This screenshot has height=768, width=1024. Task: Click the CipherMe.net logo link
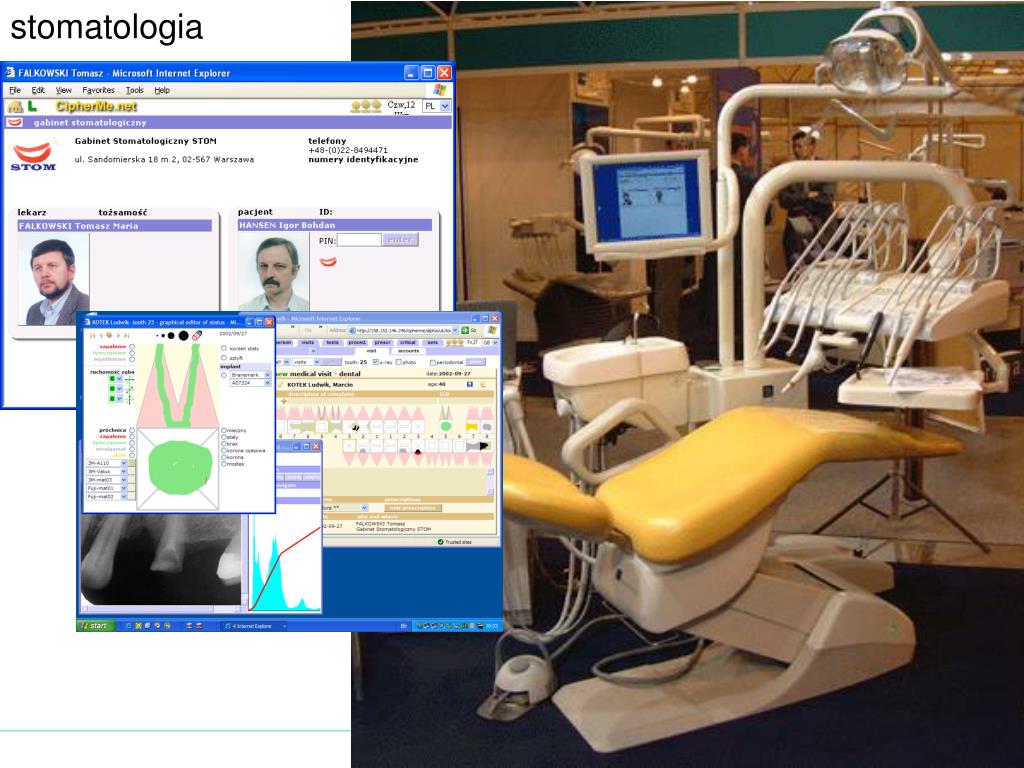click(x=96, y=106)
